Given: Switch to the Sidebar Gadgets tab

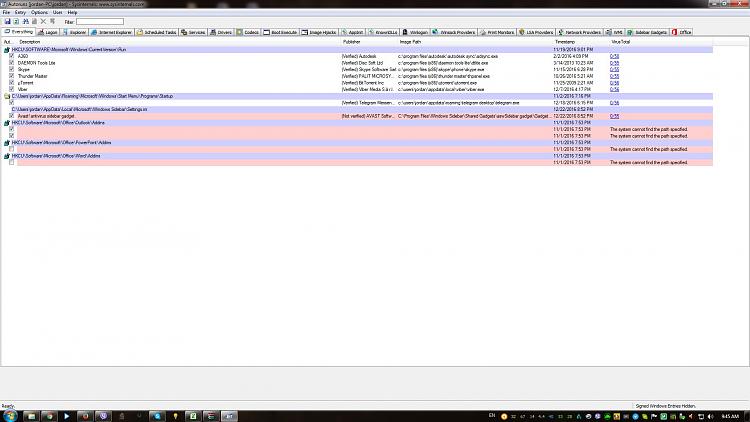Looking at the screenshot, I should click(x=647, y=32).
